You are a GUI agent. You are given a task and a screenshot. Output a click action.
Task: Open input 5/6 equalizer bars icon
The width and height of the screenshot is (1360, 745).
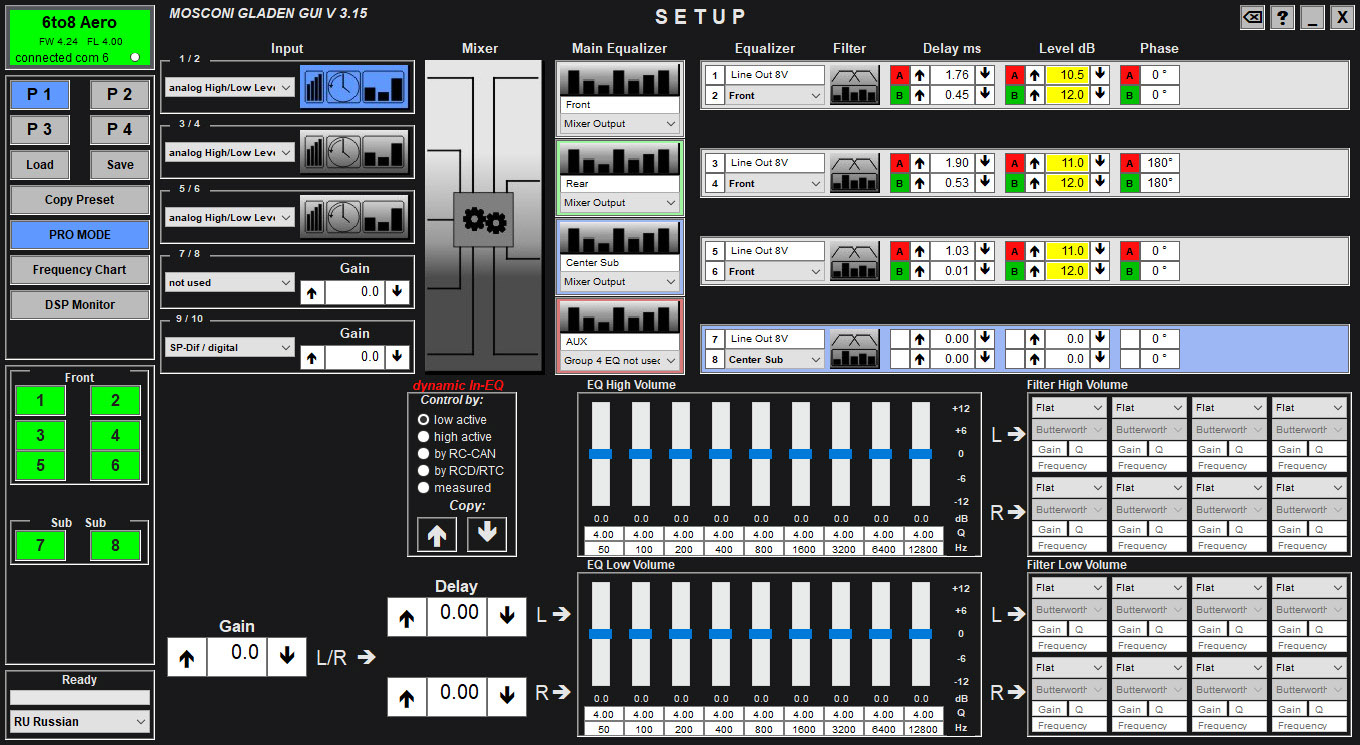pos(384,217)
